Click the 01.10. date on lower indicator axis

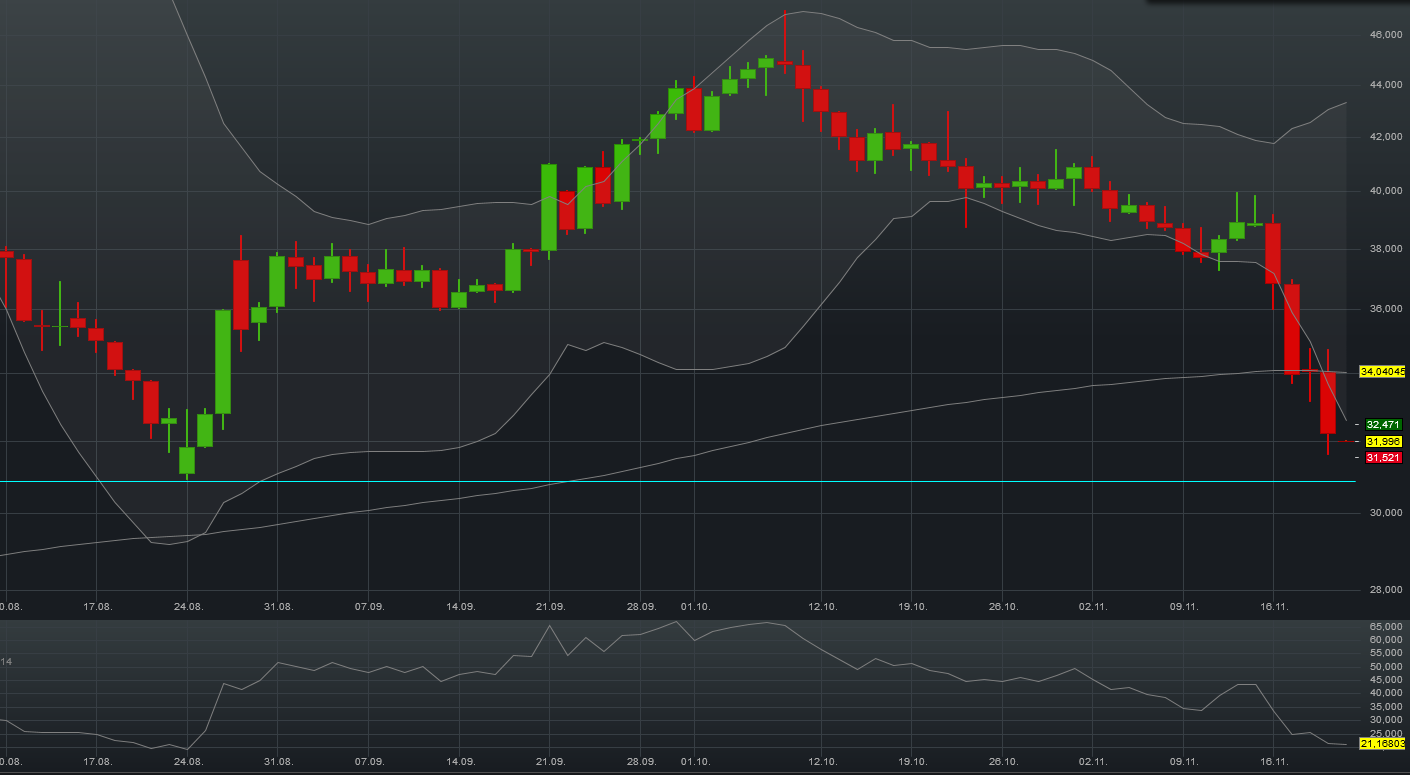pyautogui.click(x=695, y=761)
